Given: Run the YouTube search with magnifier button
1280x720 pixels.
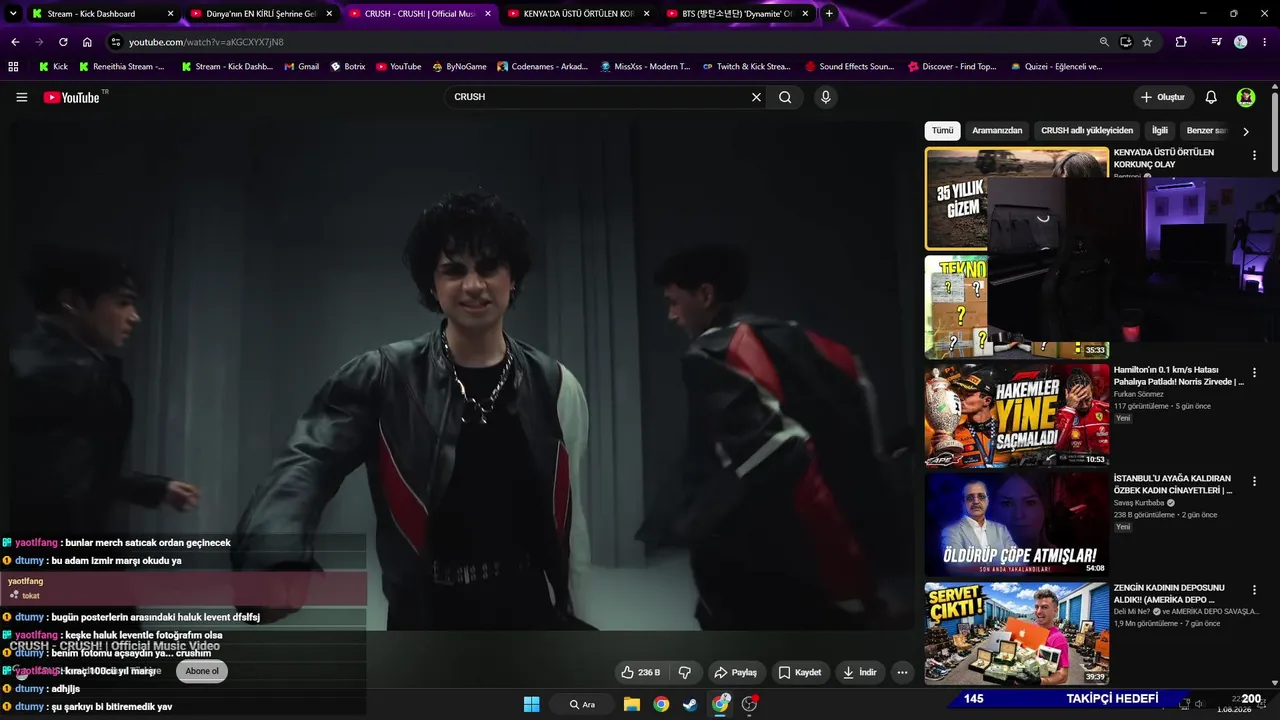Looking at the screenshot, I should pos(785,97).
